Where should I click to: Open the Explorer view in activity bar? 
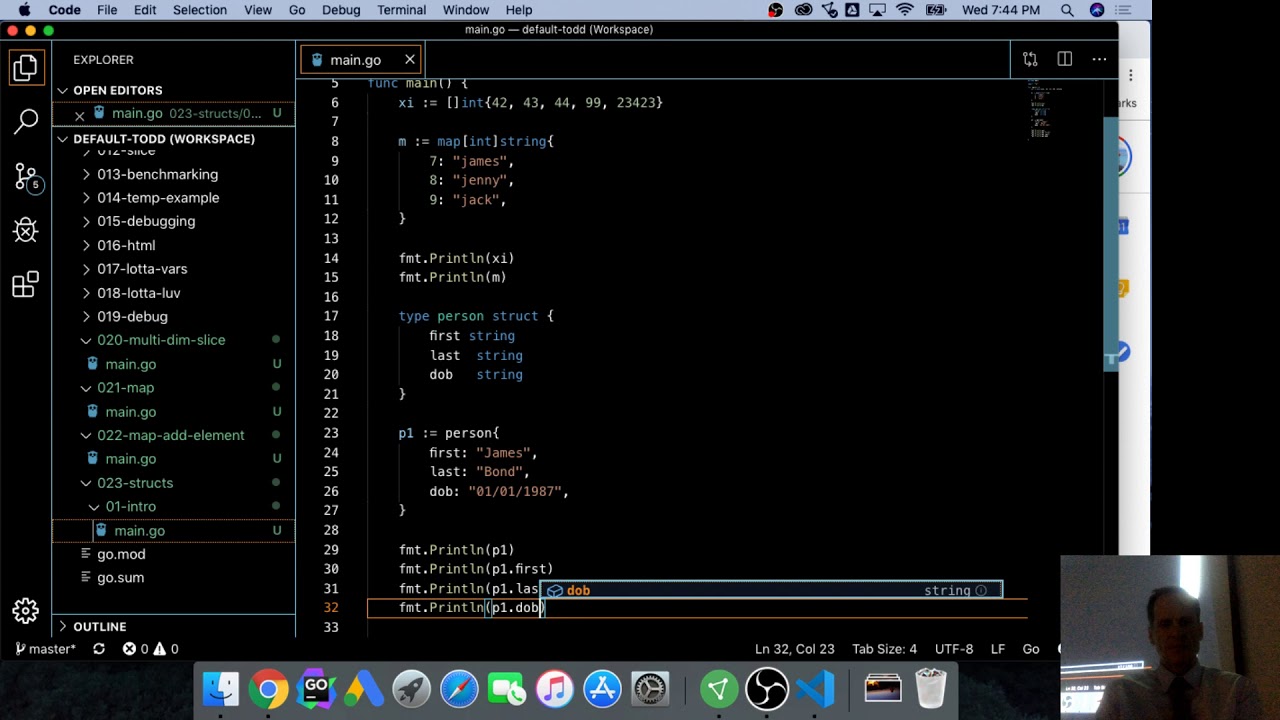click(26, 67)
